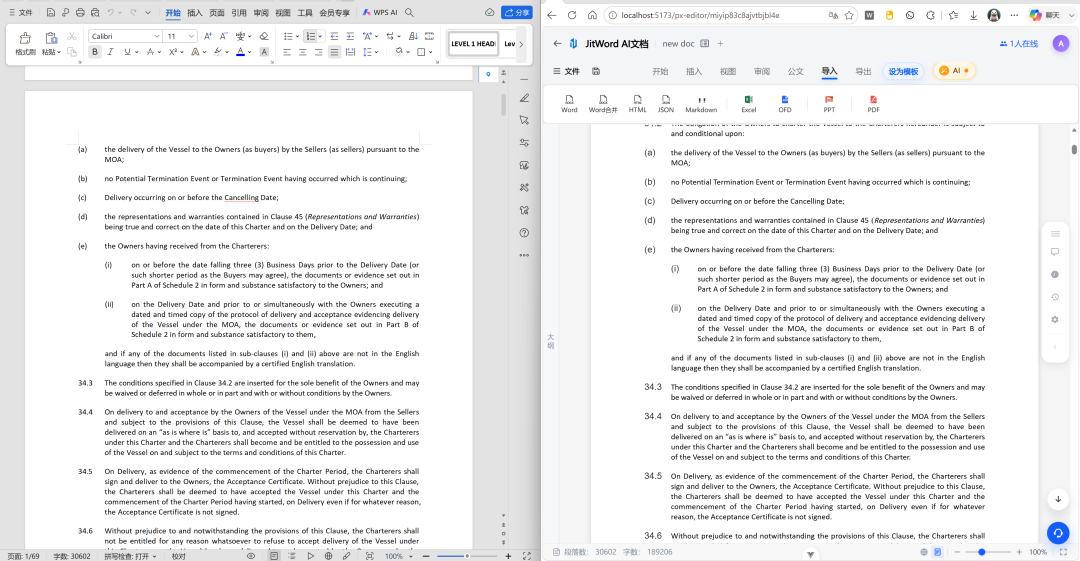Viewport: 1080px width, 561px height.
Task: Open zoom percentage dropdown in WPS status bar
Action: click(x=411, y=555)
